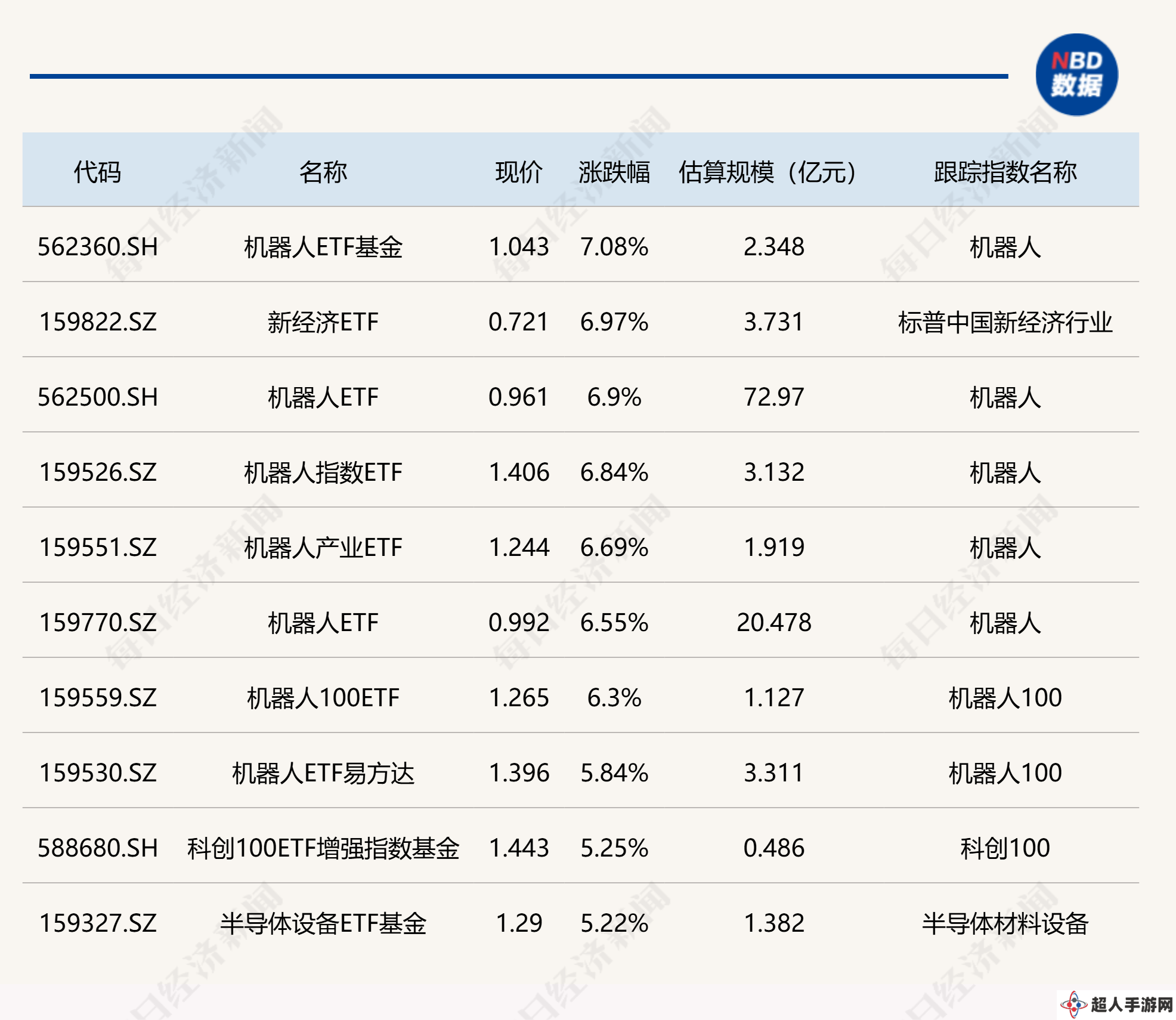Screen dimensions: 1176x1020
Task: Click the change value 5.84%
Action: [614, 773]
